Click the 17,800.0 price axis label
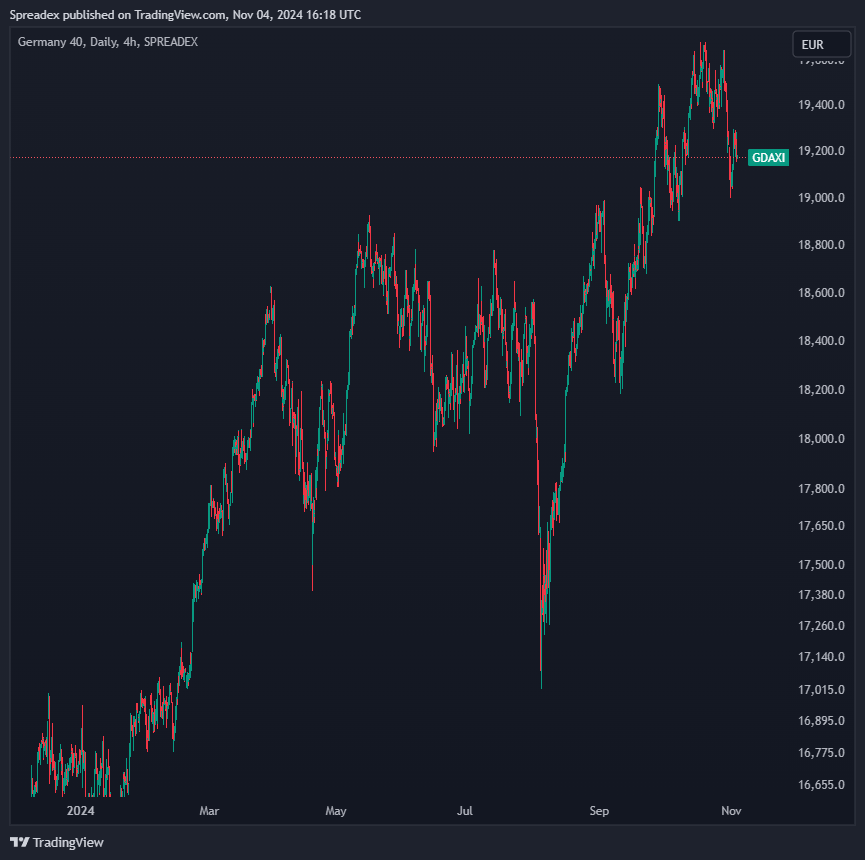Screen dimensions: 865x860 [x=821, y=488]
